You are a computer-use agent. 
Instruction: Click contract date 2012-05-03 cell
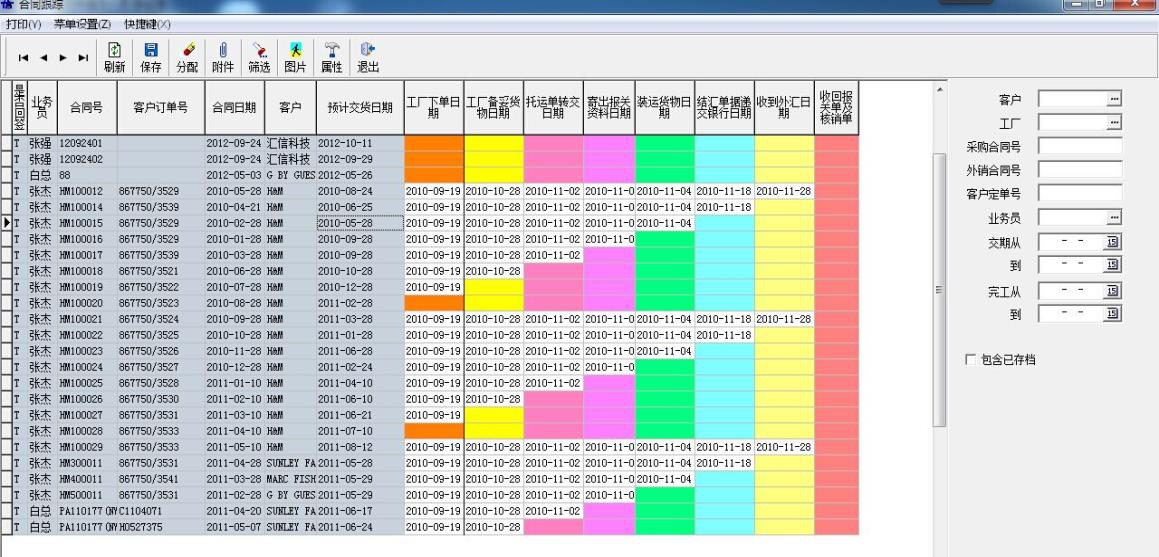click(x=235, y=176)
